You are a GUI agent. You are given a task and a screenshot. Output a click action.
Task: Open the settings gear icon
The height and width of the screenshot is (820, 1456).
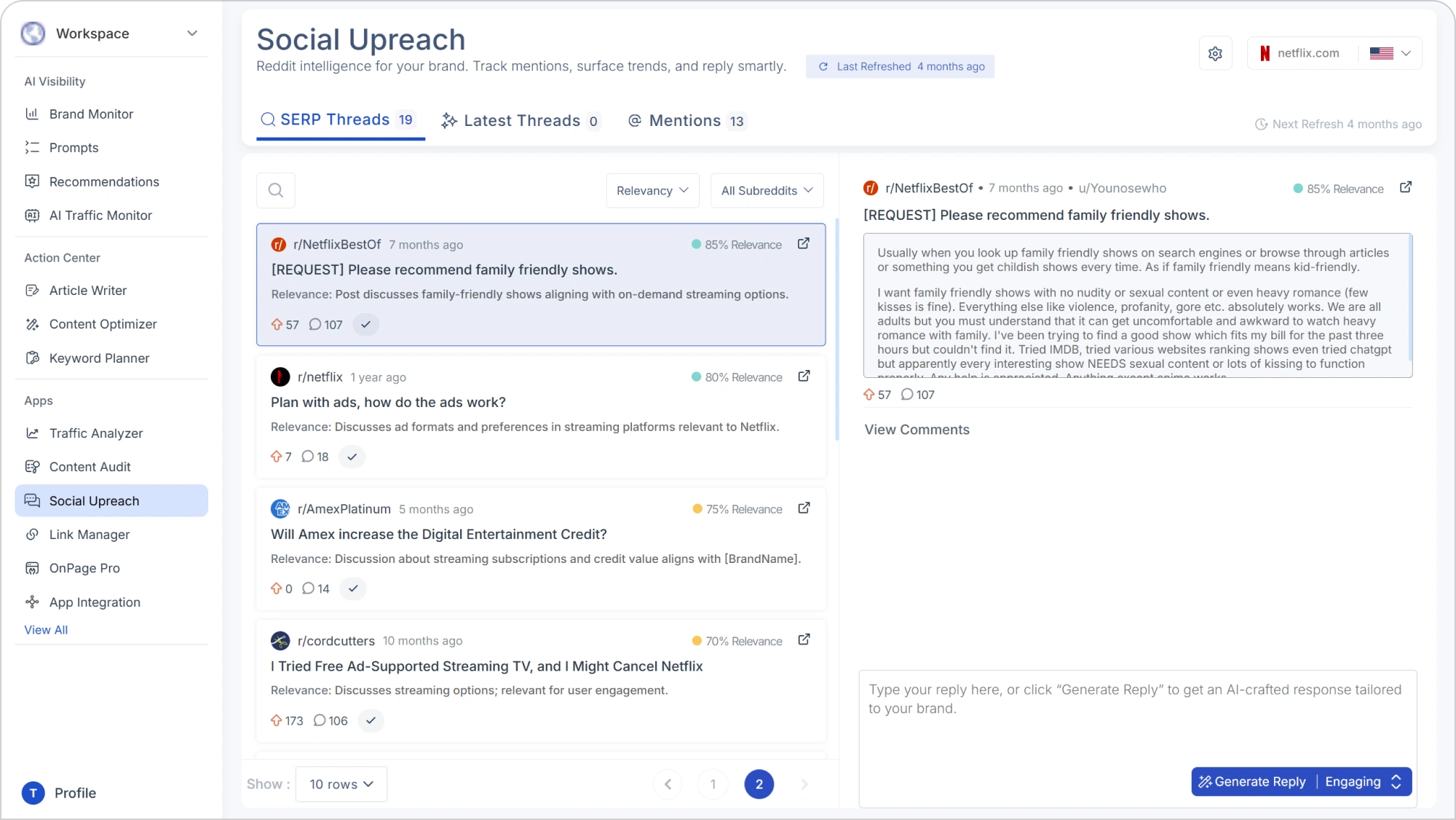pos(1215,53)
